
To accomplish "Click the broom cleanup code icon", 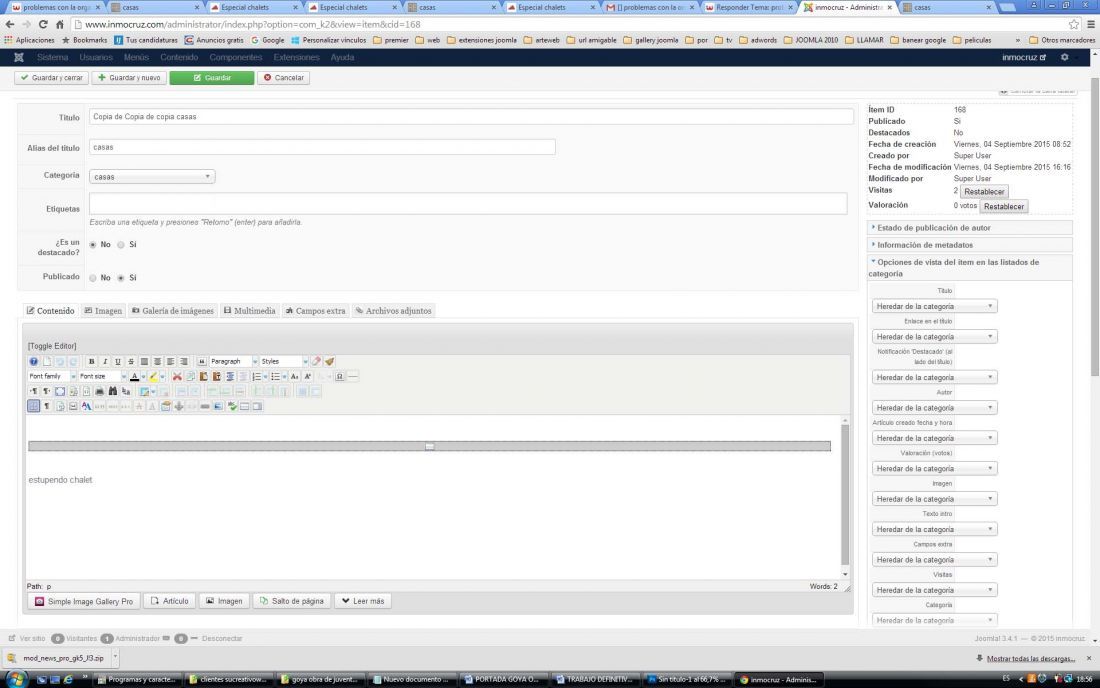I will click(x=330, y=361).
